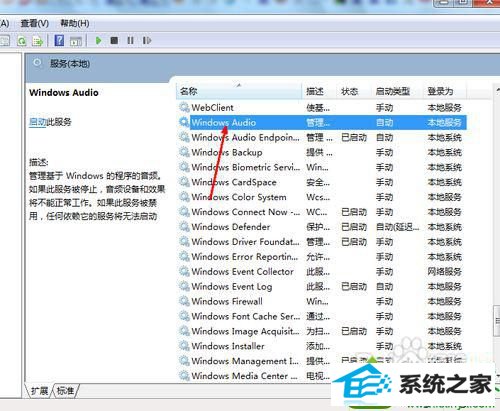
Task: Click the gear icon beside Windows Color System
Action: pos(184,197)
